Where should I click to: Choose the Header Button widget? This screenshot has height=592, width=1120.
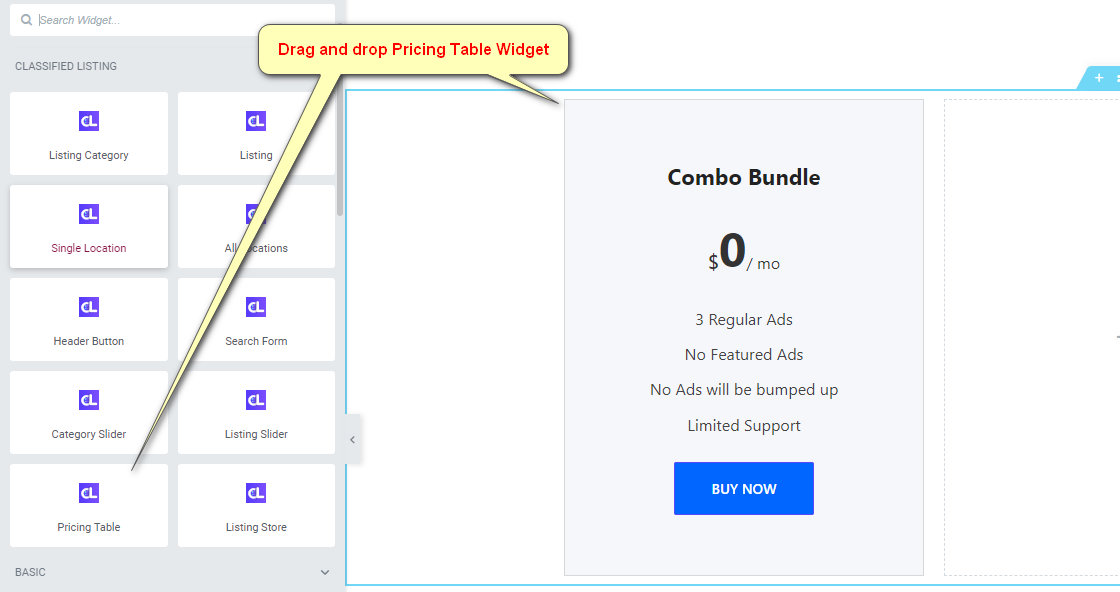click(x=89, y=319)
